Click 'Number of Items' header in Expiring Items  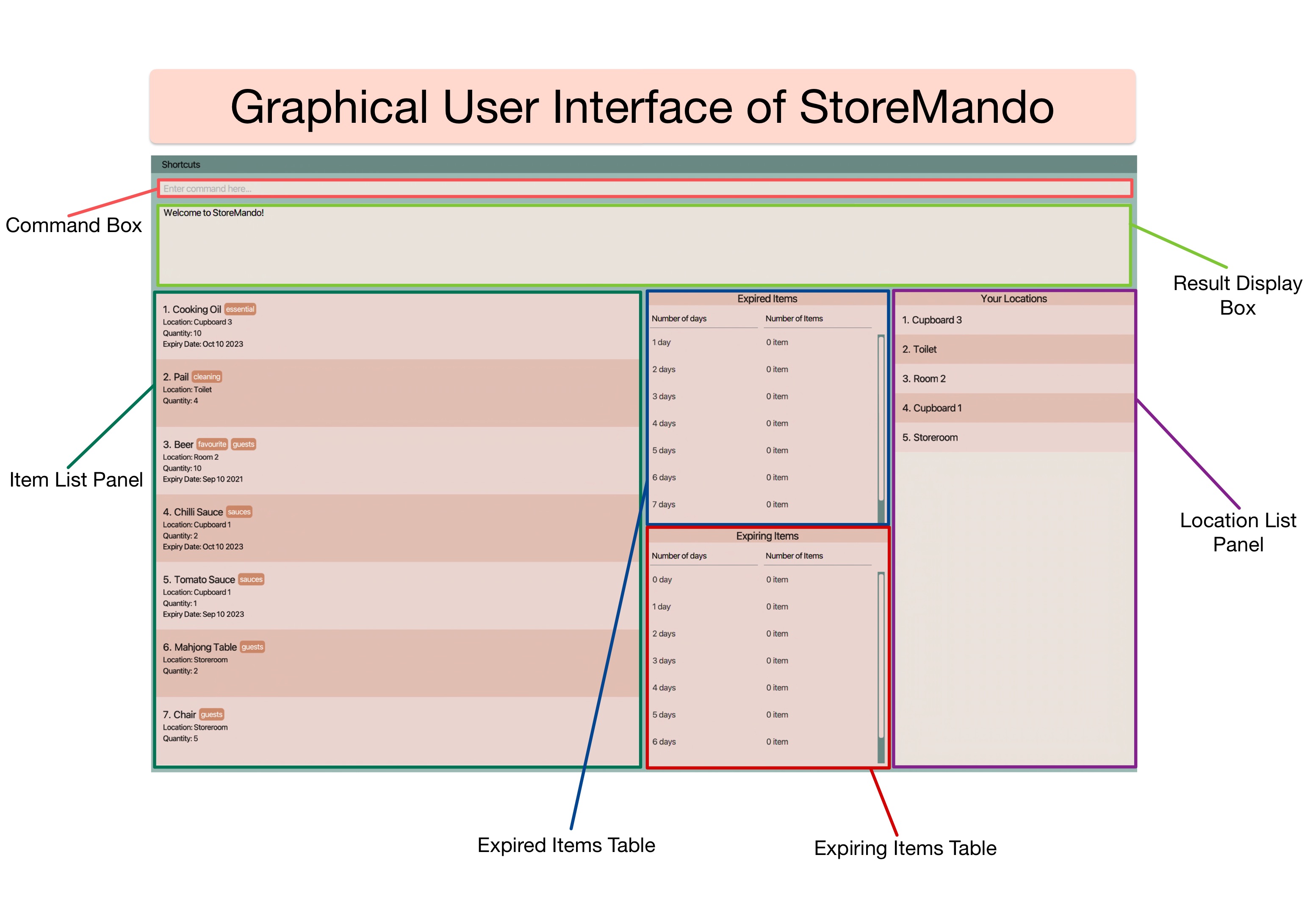tap(794, 556)
